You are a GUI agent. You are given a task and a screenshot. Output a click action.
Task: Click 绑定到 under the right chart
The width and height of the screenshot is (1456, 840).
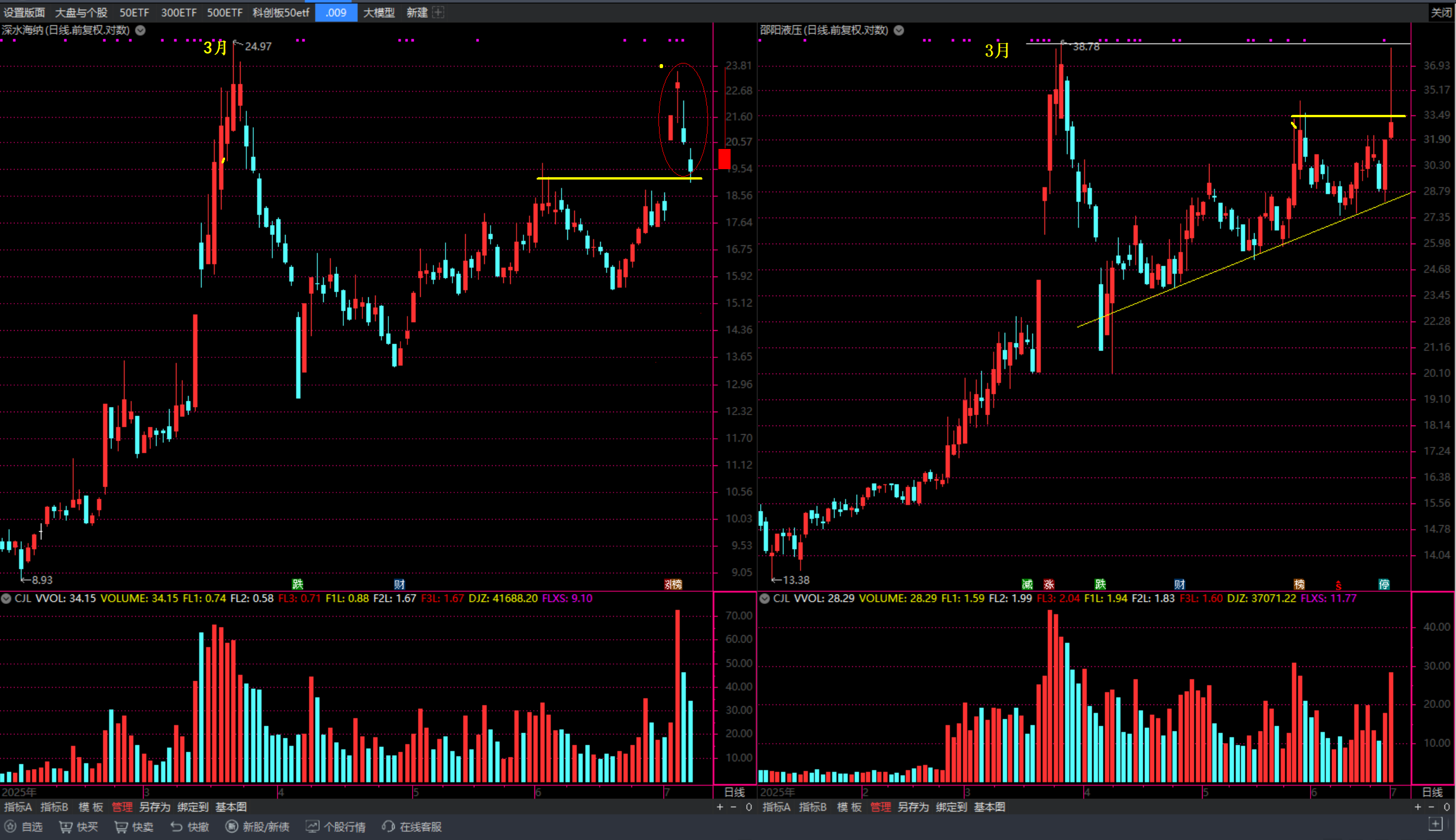pos(951,807)
